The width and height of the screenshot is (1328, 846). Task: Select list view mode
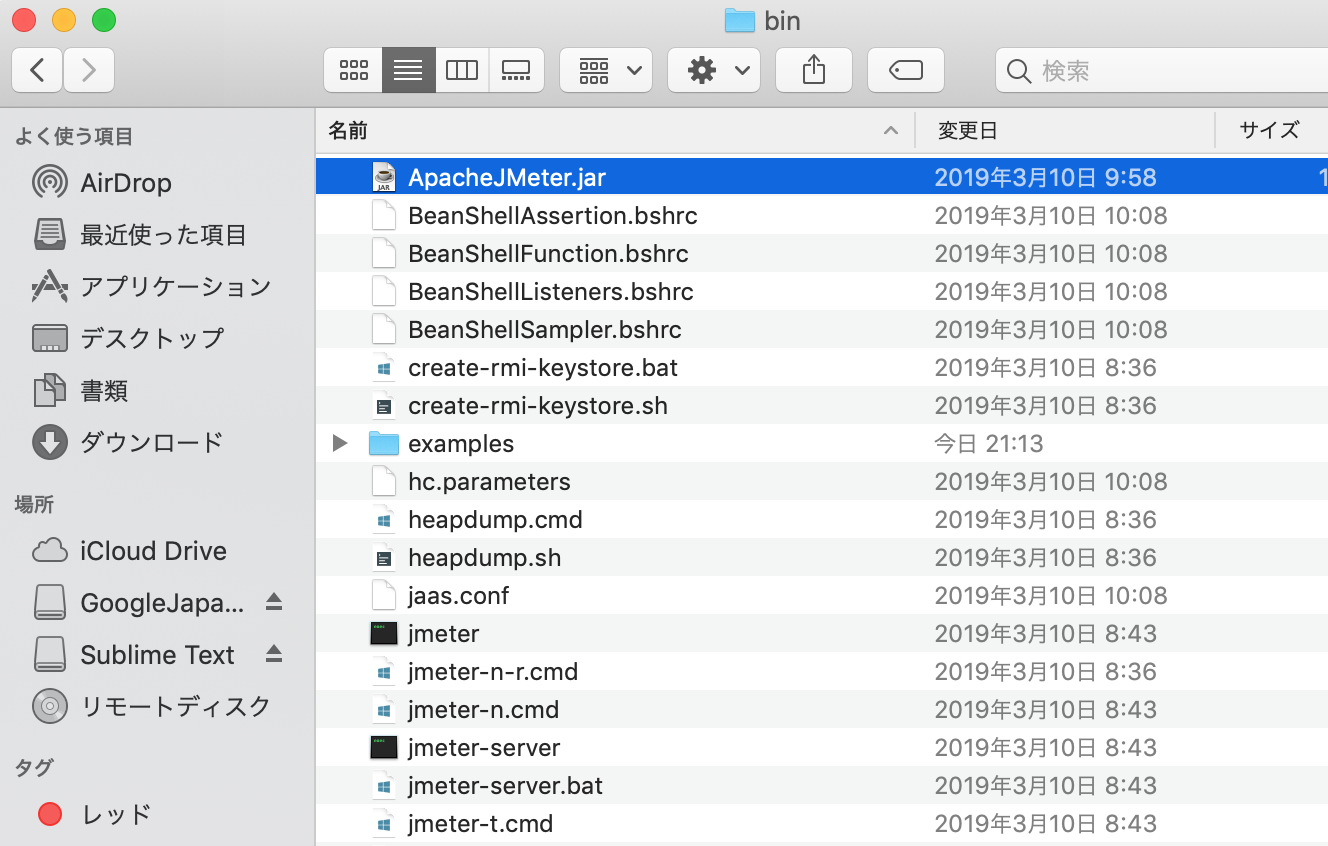(x=408, y=69)
